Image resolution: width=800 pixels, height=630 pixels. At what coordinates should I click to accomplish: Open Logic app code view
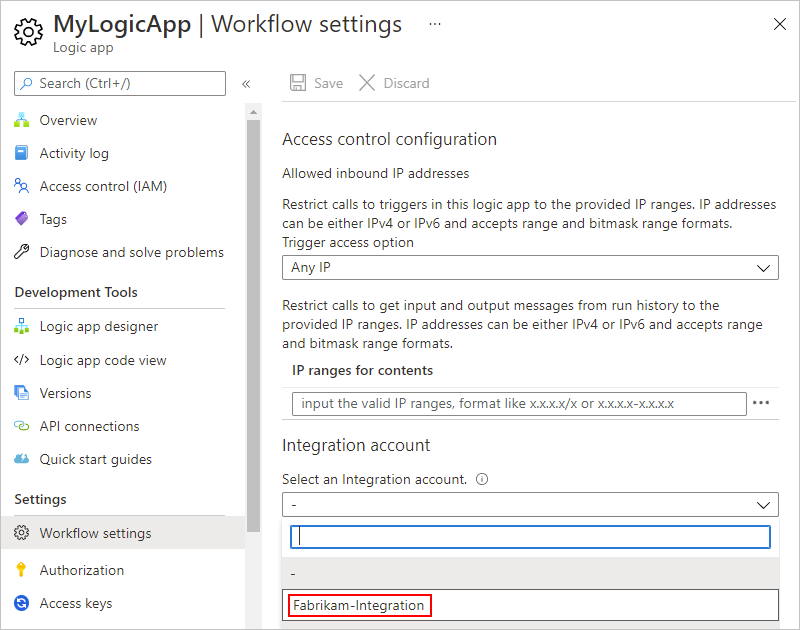112,360
